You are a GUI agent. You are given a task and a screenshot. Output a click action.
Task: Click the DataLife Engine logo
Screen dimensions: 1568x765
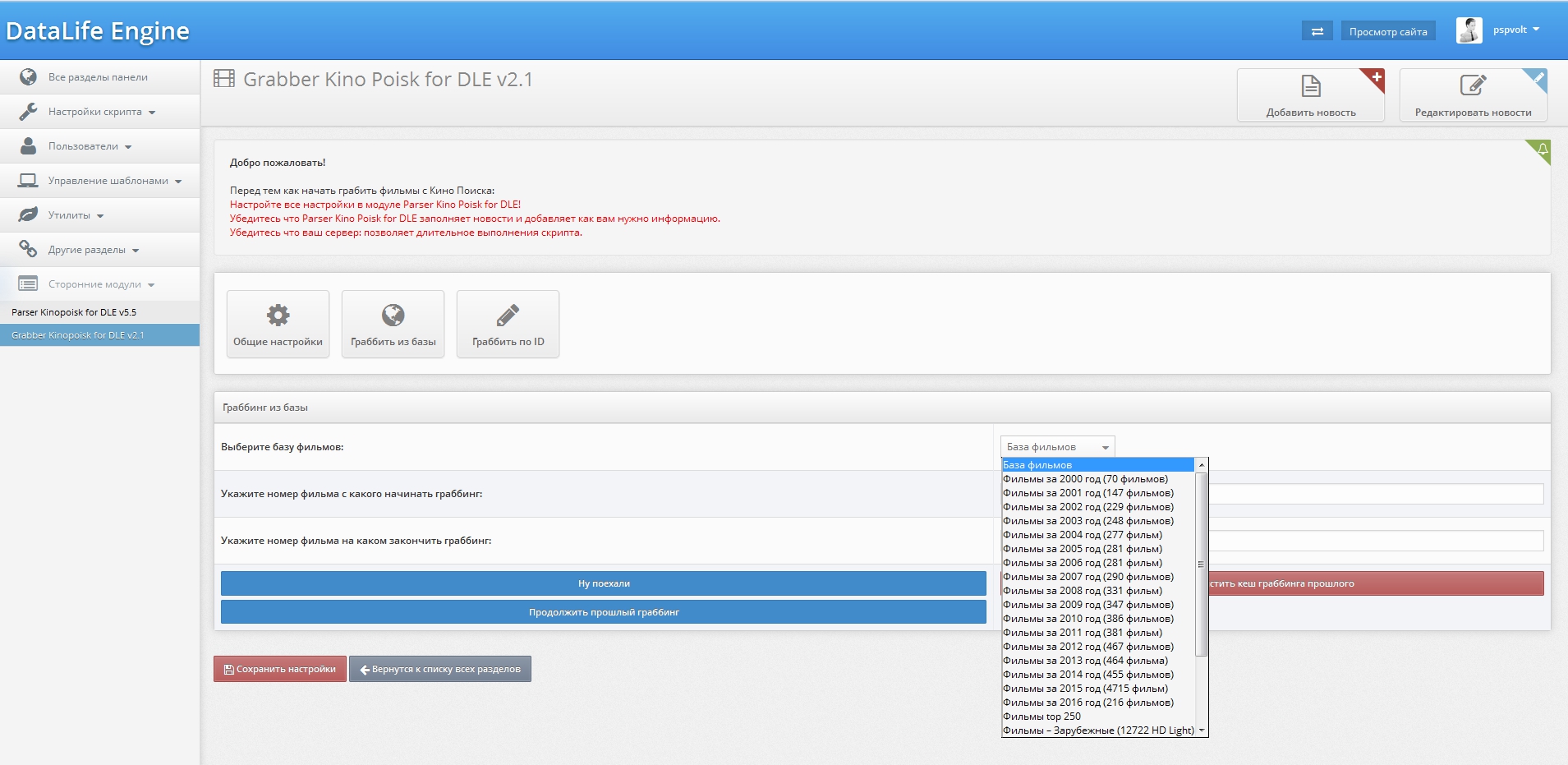tap(98, 31)
